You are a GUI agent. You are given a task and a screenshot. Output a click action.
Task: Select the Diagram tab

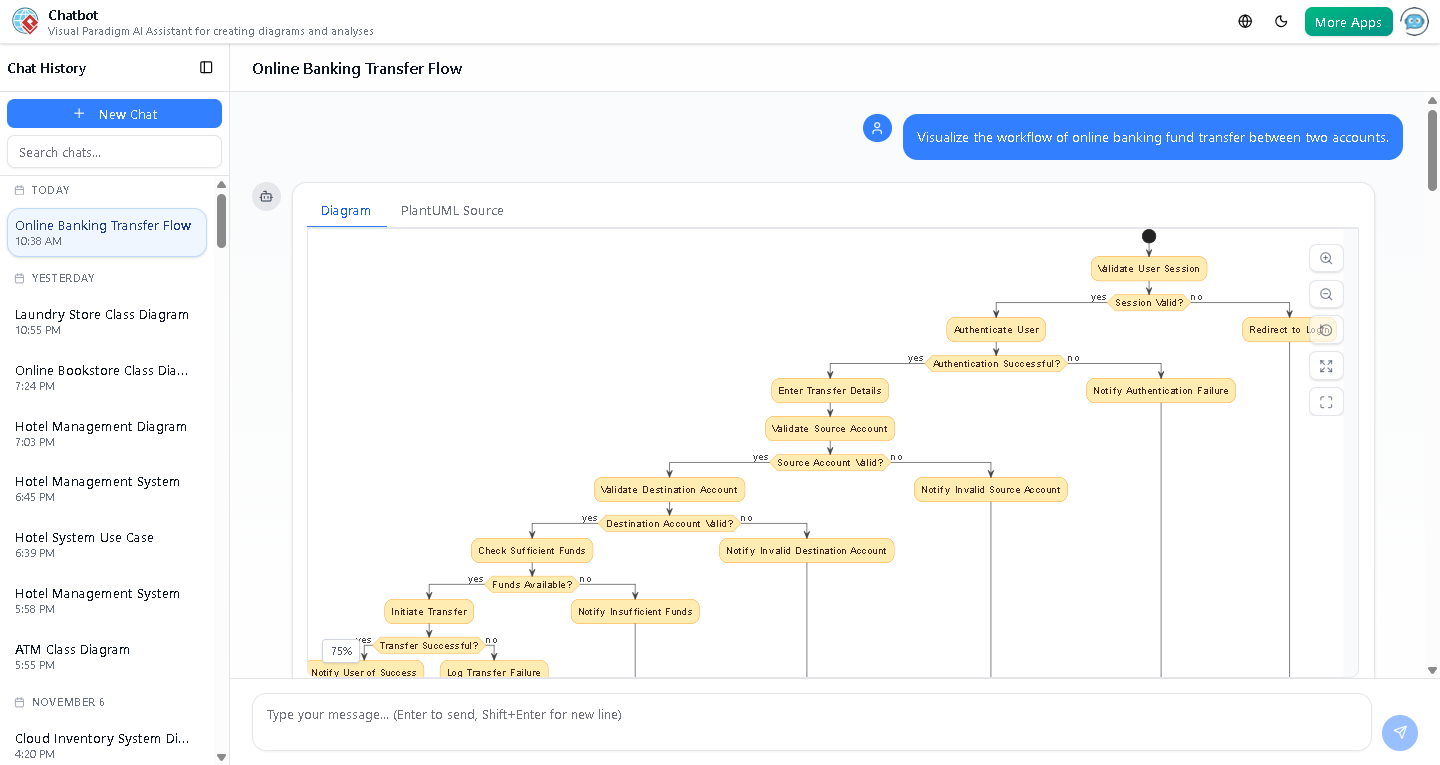click(x=346, y=210)
